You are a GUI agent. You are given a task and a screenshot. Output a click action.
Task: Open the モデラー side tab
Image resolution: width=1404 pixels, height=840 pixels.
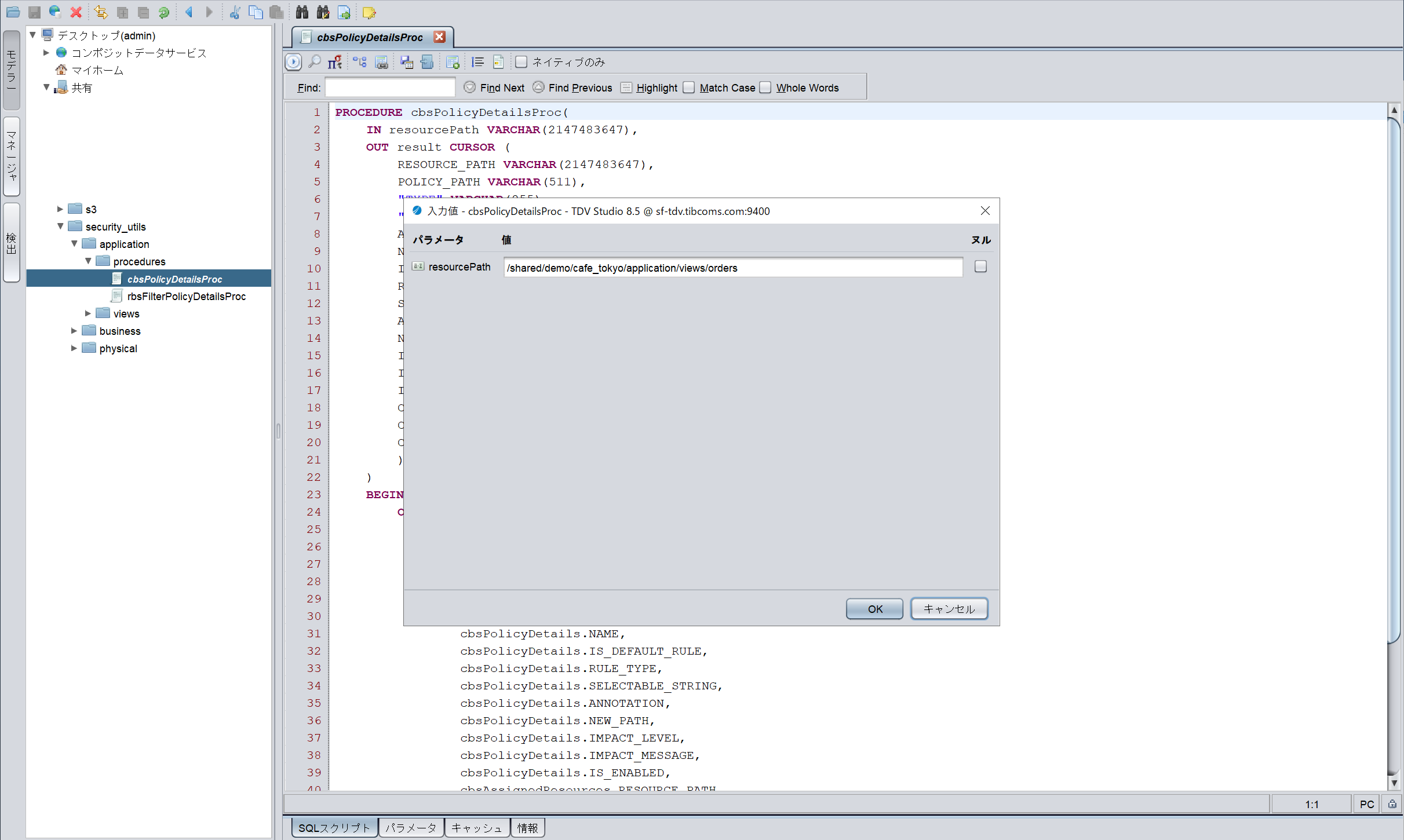coord(11,70)
